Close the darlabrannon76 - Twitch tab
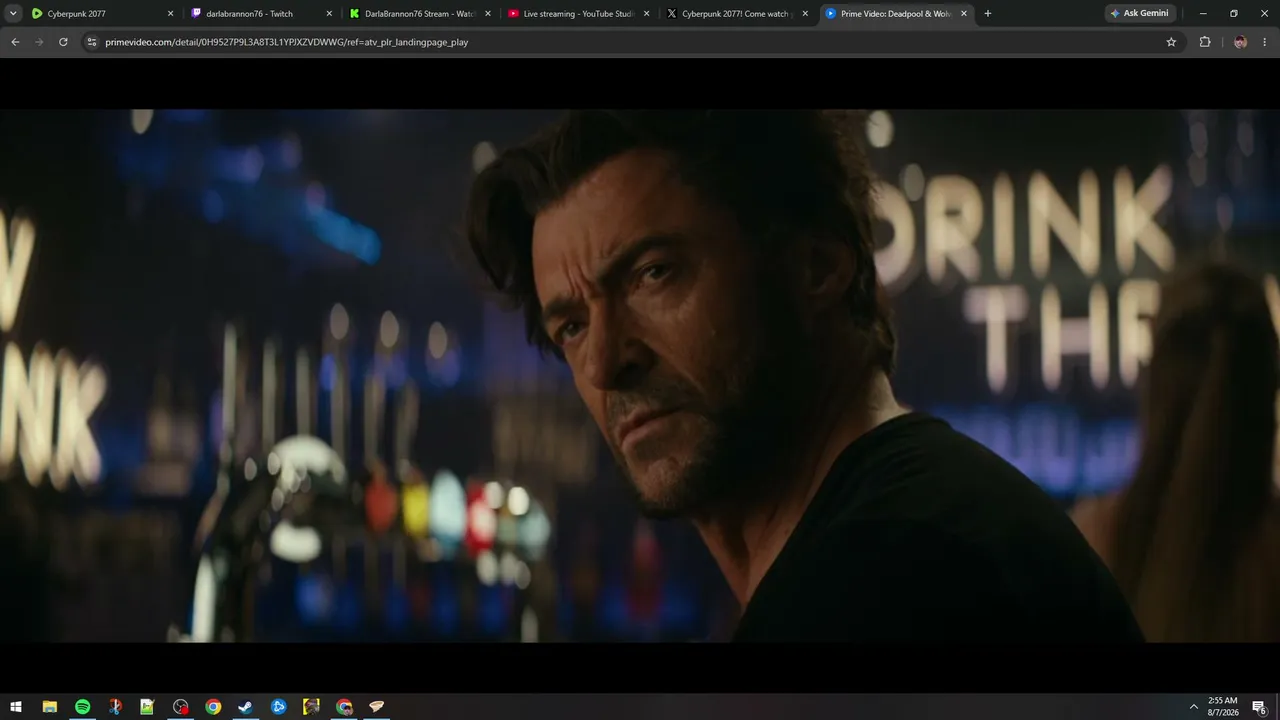Image resolution: width=1280 pixels, height=720 pixels. tap(329, 14)
